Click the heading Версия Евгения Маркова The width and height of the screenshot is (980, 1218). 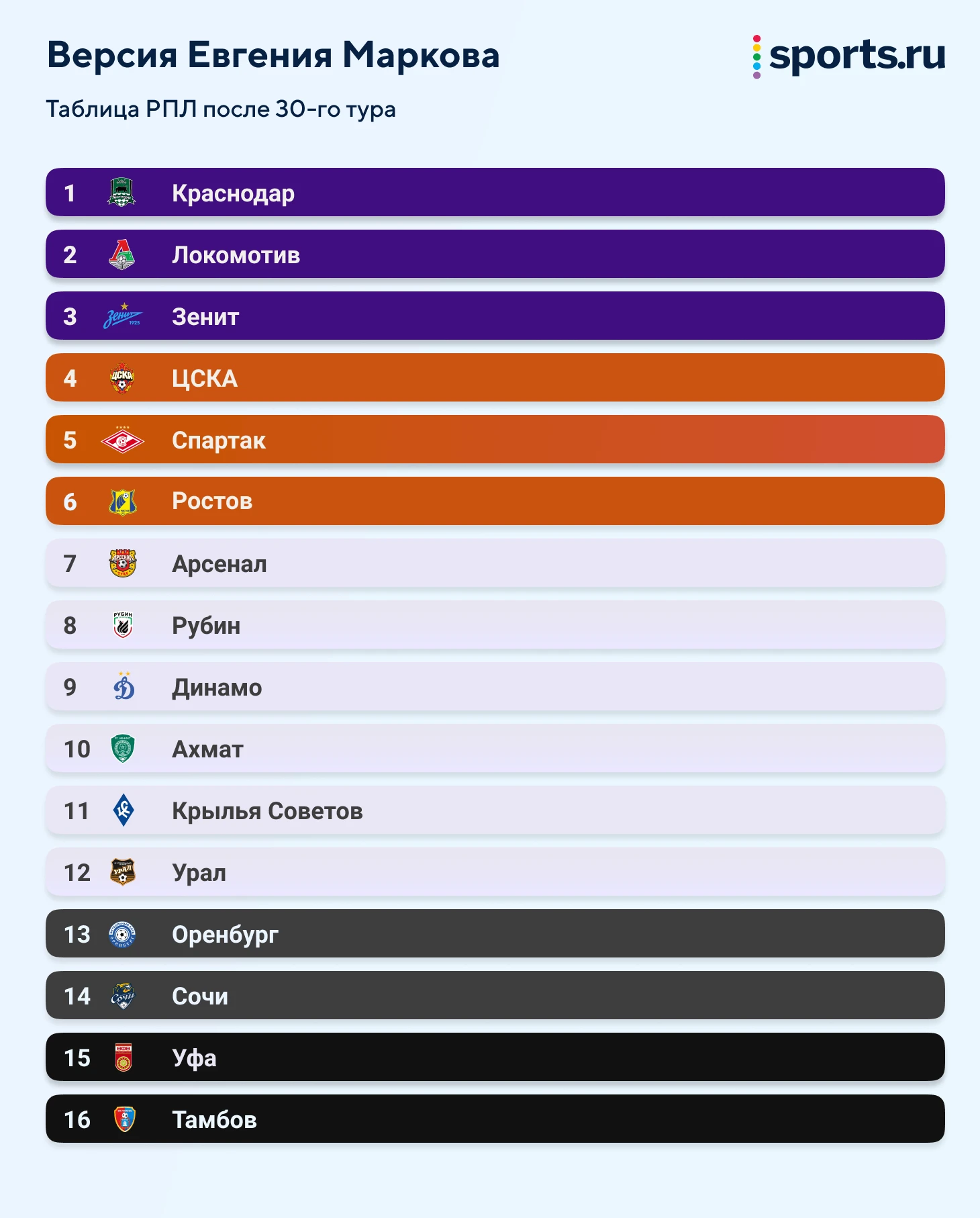(x=273, y=55)
